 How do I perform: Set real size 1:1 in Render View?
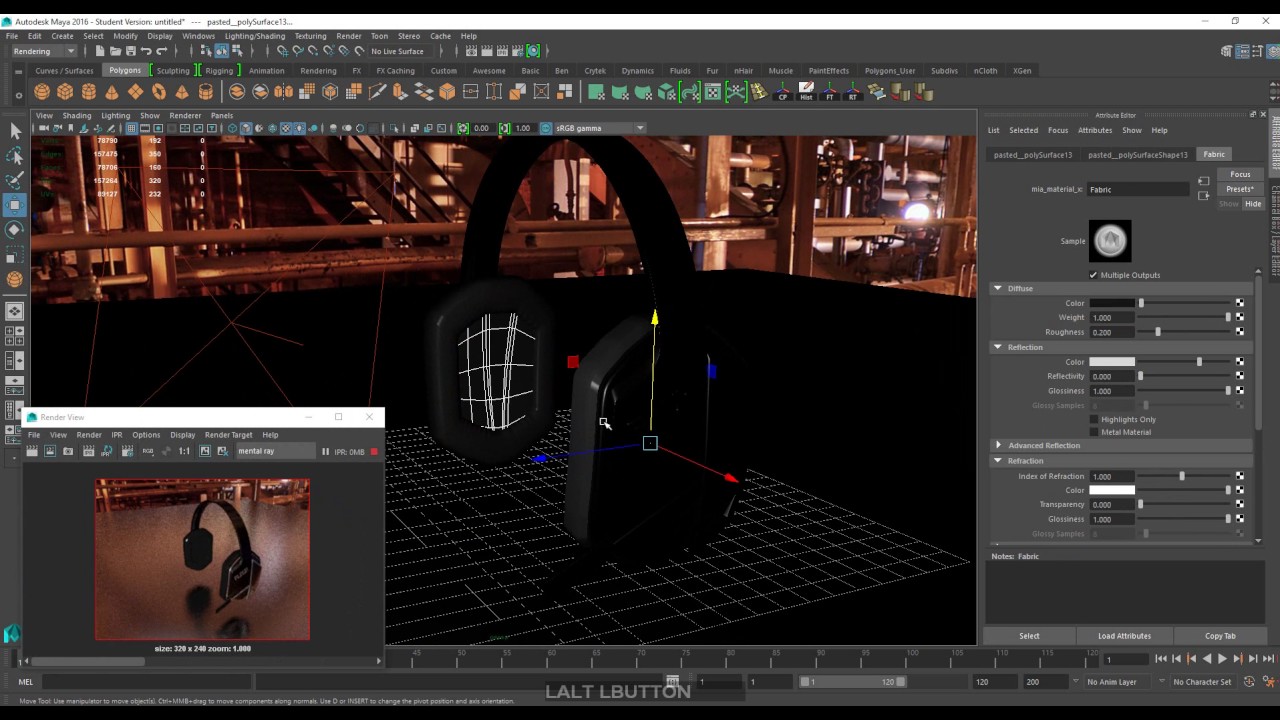184,451
